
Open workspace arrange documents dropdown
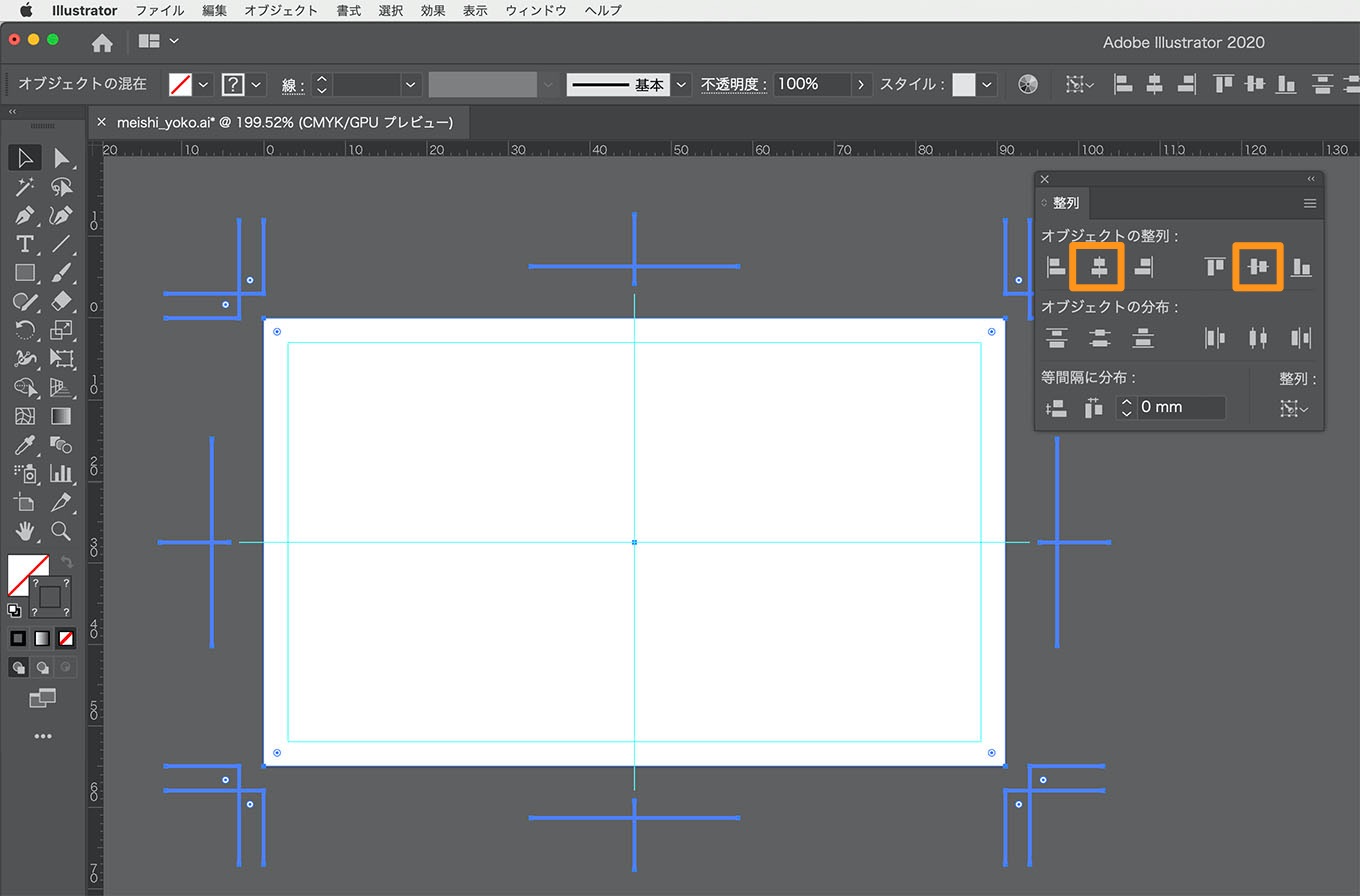coord(159,41)
